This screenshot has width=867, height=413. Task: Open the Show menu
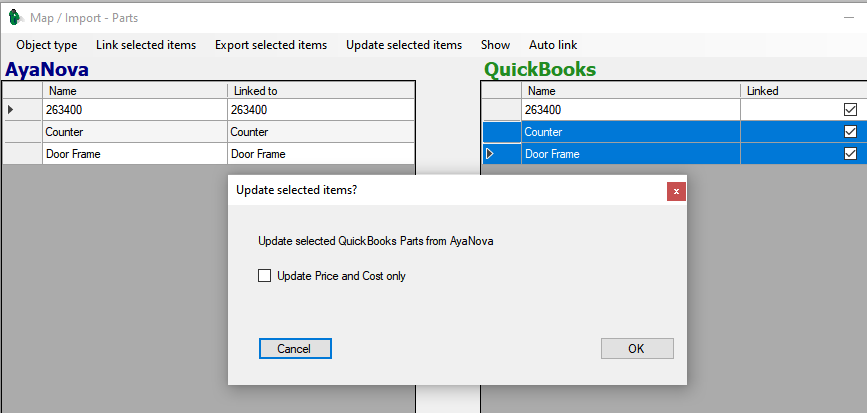(495, 45)
